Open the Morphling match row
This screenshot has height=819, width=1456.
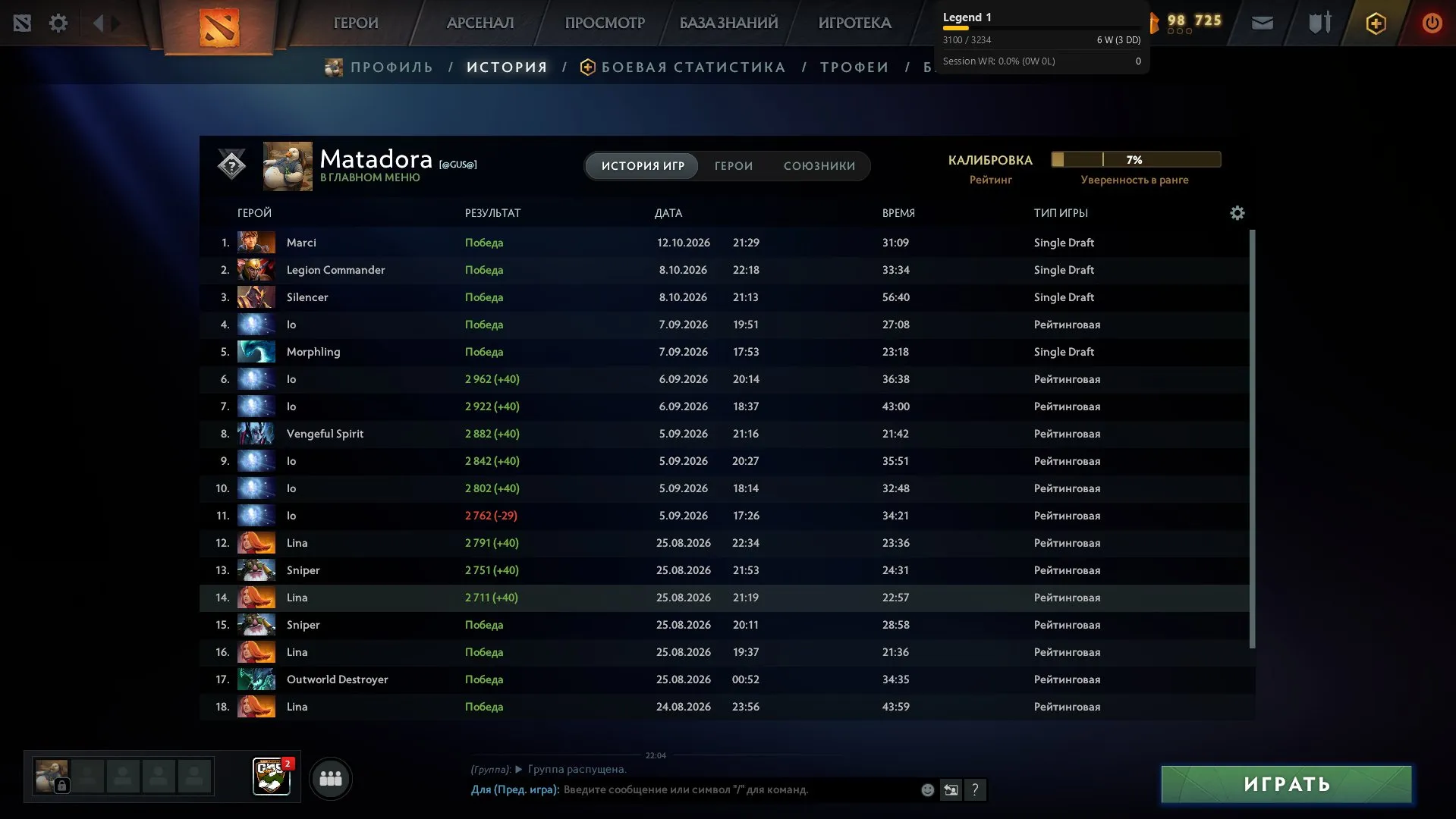[x=725, y=352]
